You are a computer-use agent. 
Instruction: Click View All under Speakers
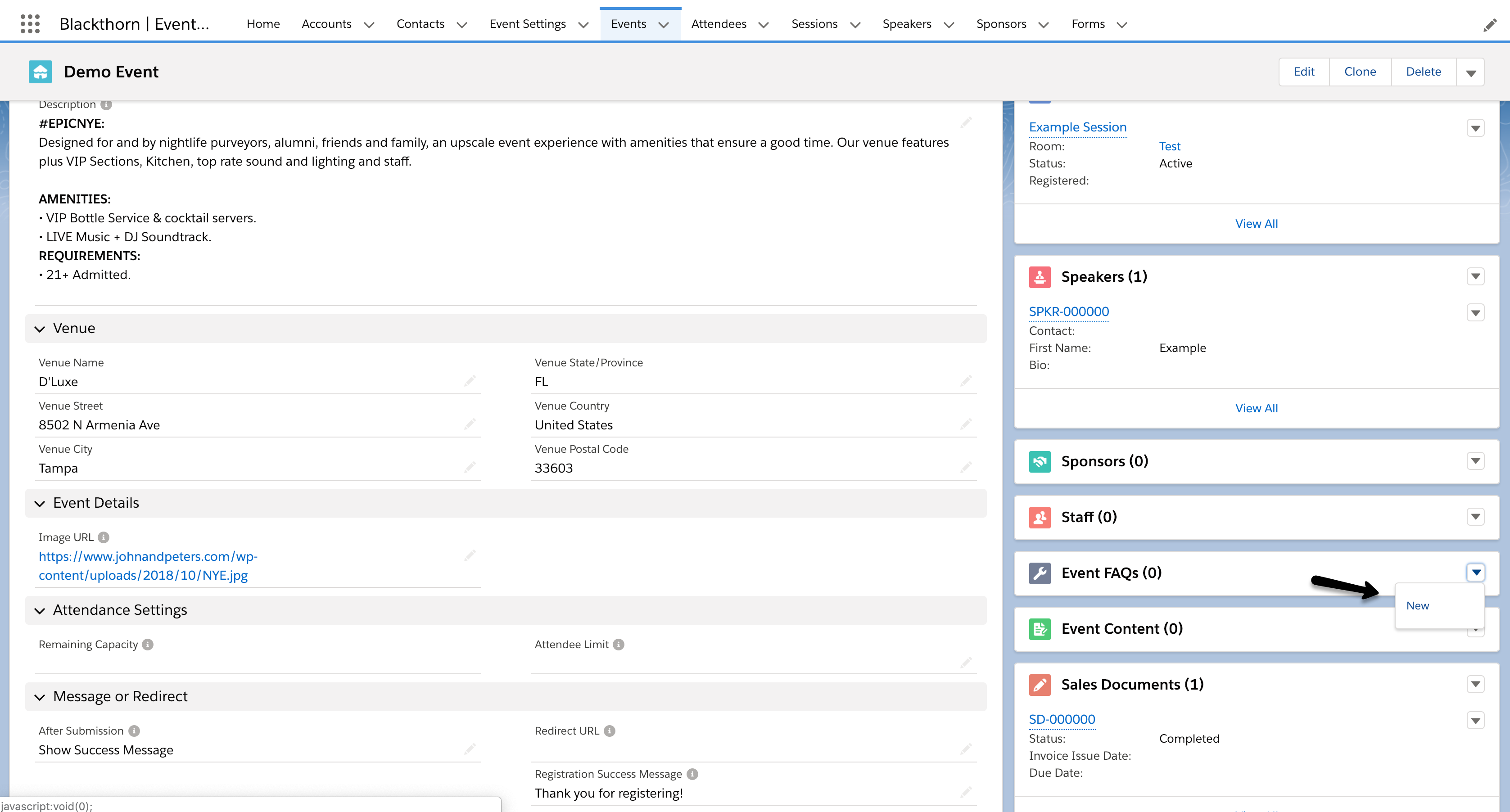tap(1256, 408)
